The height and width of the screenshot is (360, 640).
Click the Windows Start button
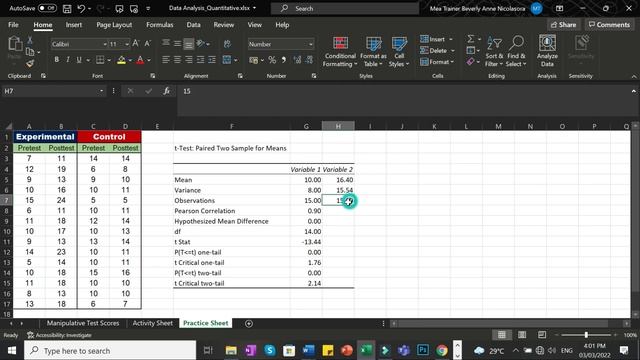click(x=12, y=350)
